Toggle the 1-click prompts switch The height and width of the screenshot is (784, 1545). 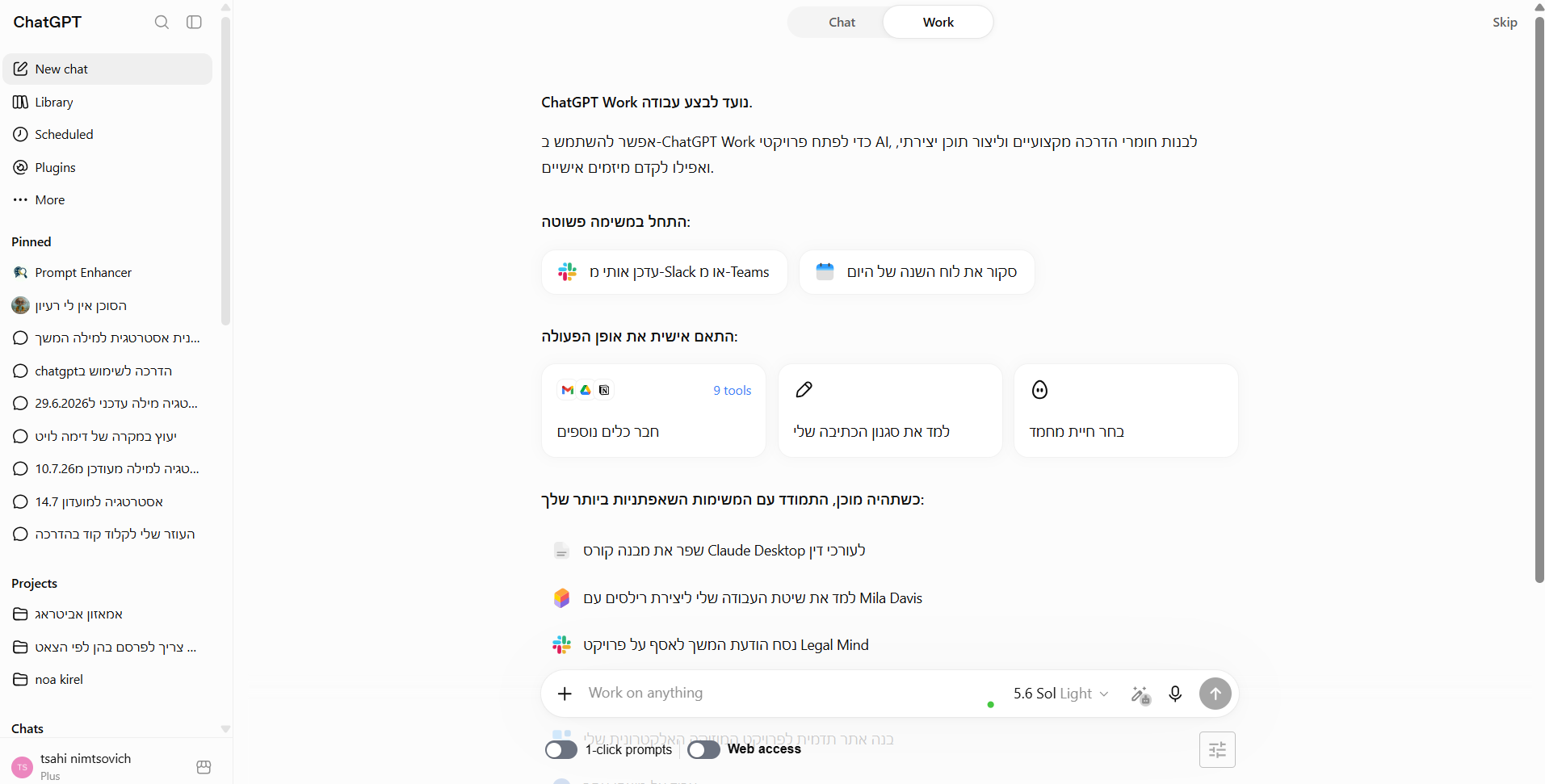pyautogui.click(x=561, y=750)
